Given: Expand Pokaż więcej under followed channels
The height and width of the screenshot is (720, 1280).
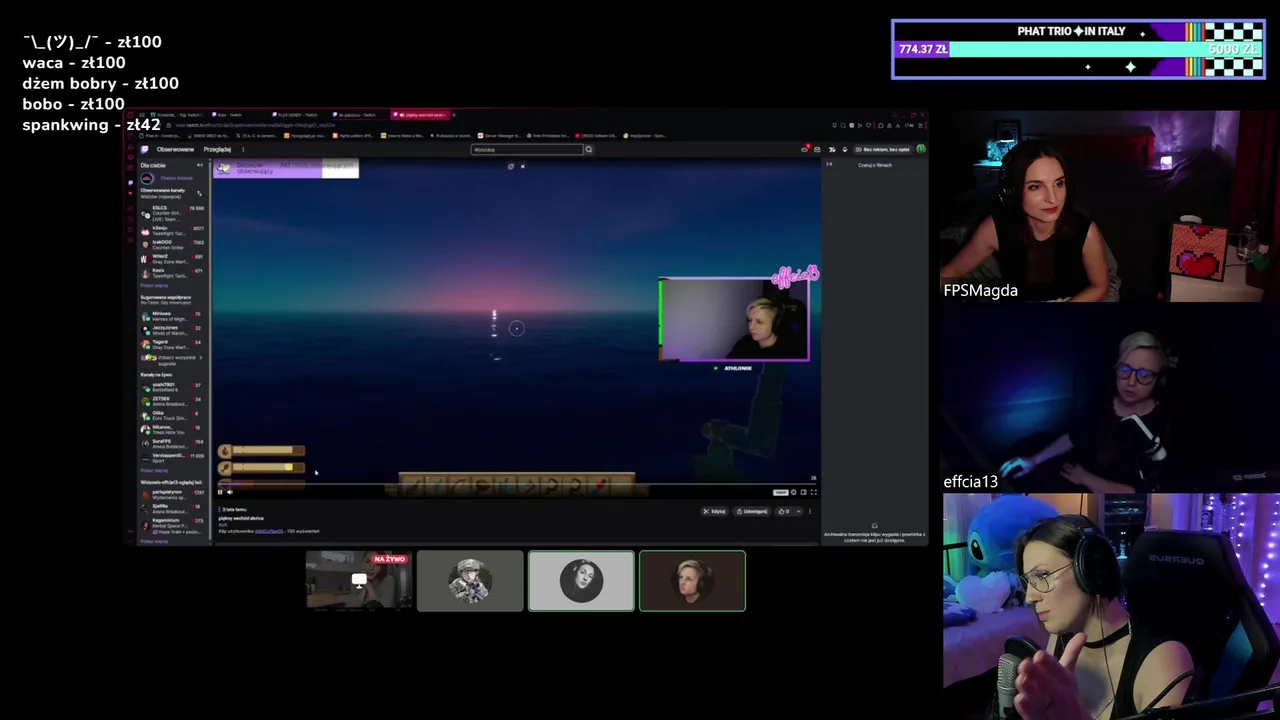Looking at the screenshot, I should (154, 285).
